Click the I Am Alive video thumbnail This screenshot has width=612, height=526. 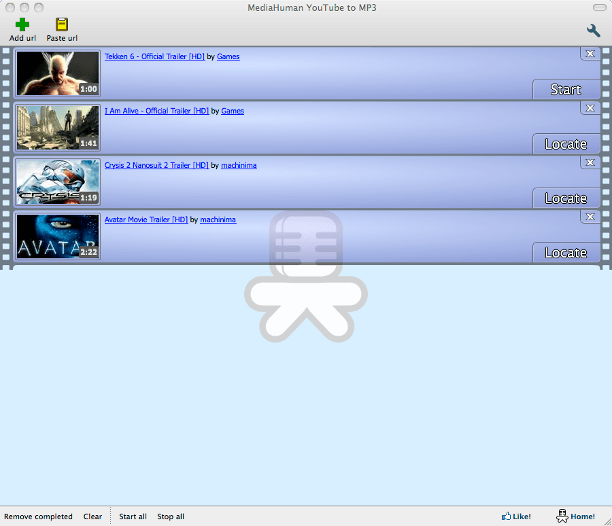58,128
